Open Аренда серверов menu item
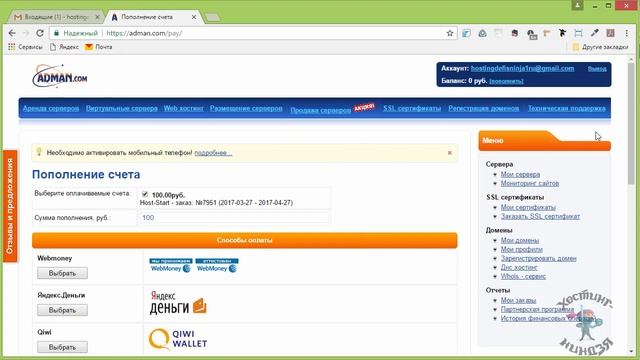The image size is (640, 360). pyautogui.click(x=51, y=108)
